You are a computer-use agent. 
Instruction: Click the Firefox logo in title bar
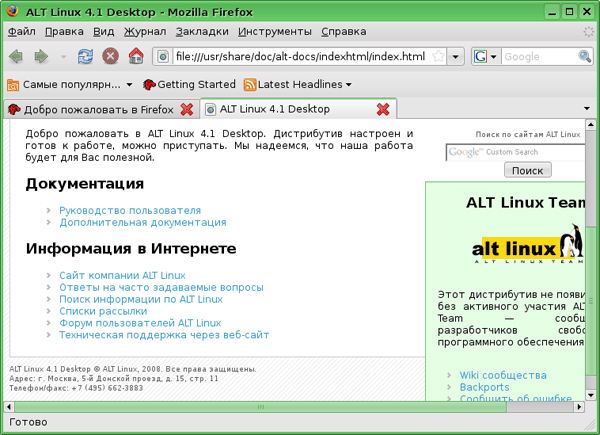[x=12, y=11]
